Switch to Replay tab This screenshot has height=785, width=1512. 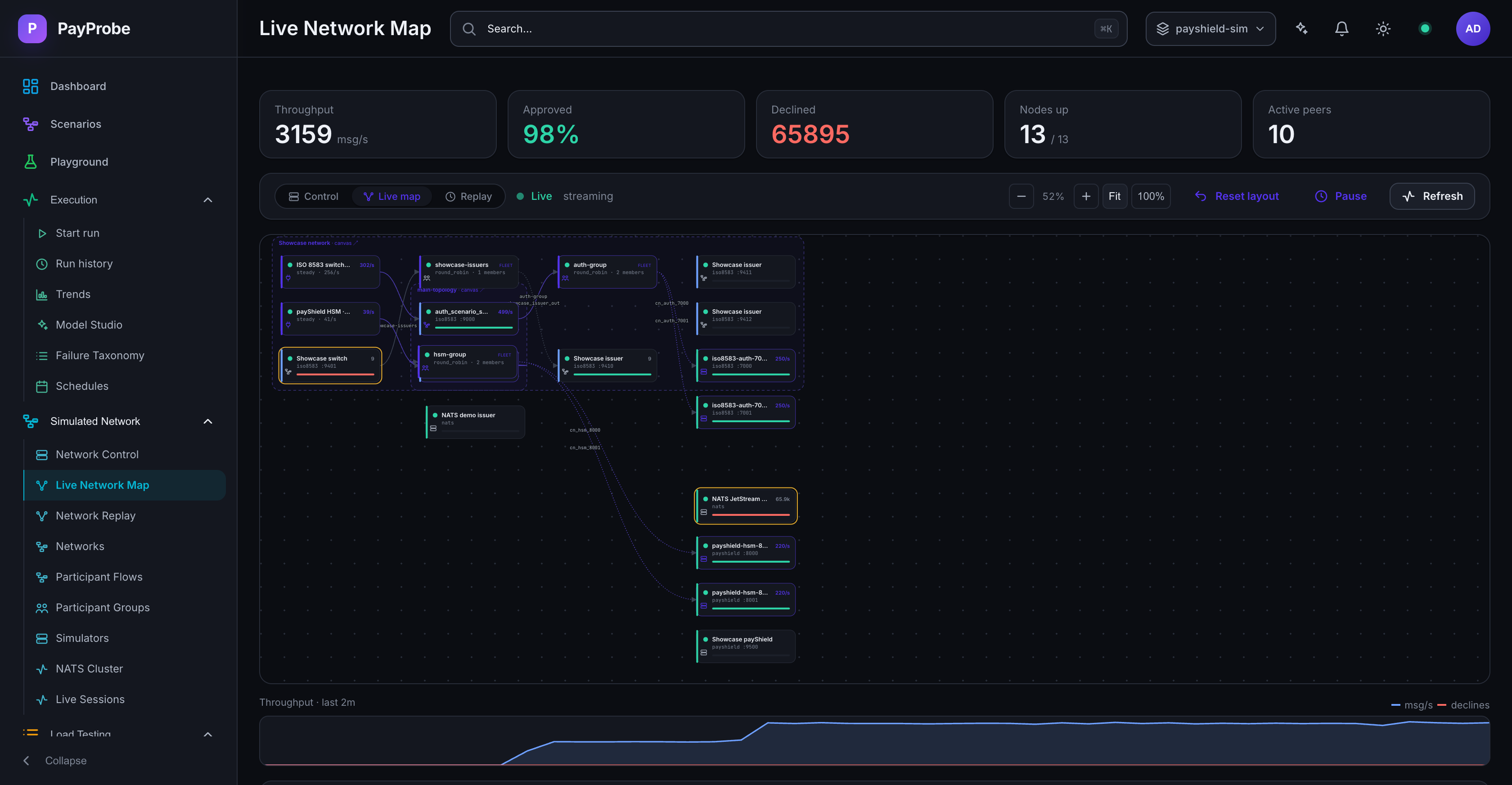pyautogui.click(x=468, y=196)
